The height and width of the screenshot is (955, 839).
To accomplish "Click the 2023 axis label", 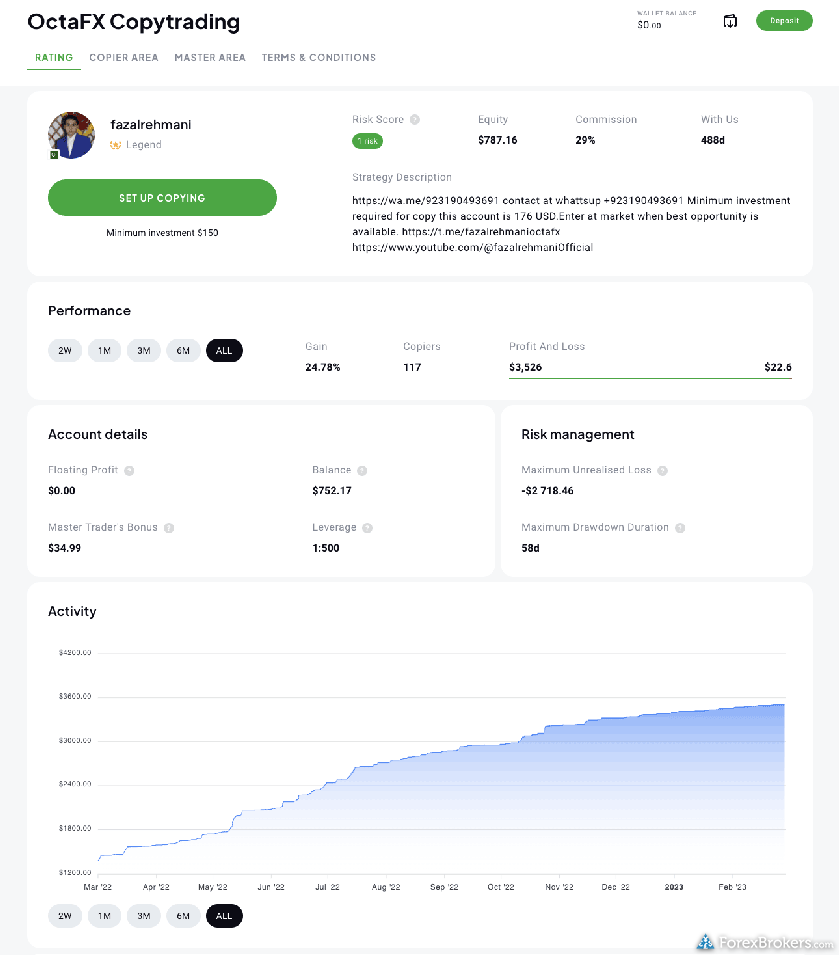I will point(674,887).
